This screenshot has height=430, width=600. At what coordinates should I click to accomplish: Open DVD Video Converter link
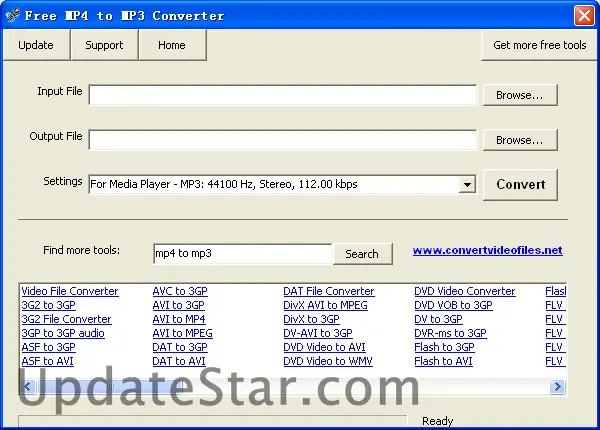tap(465, 291)
